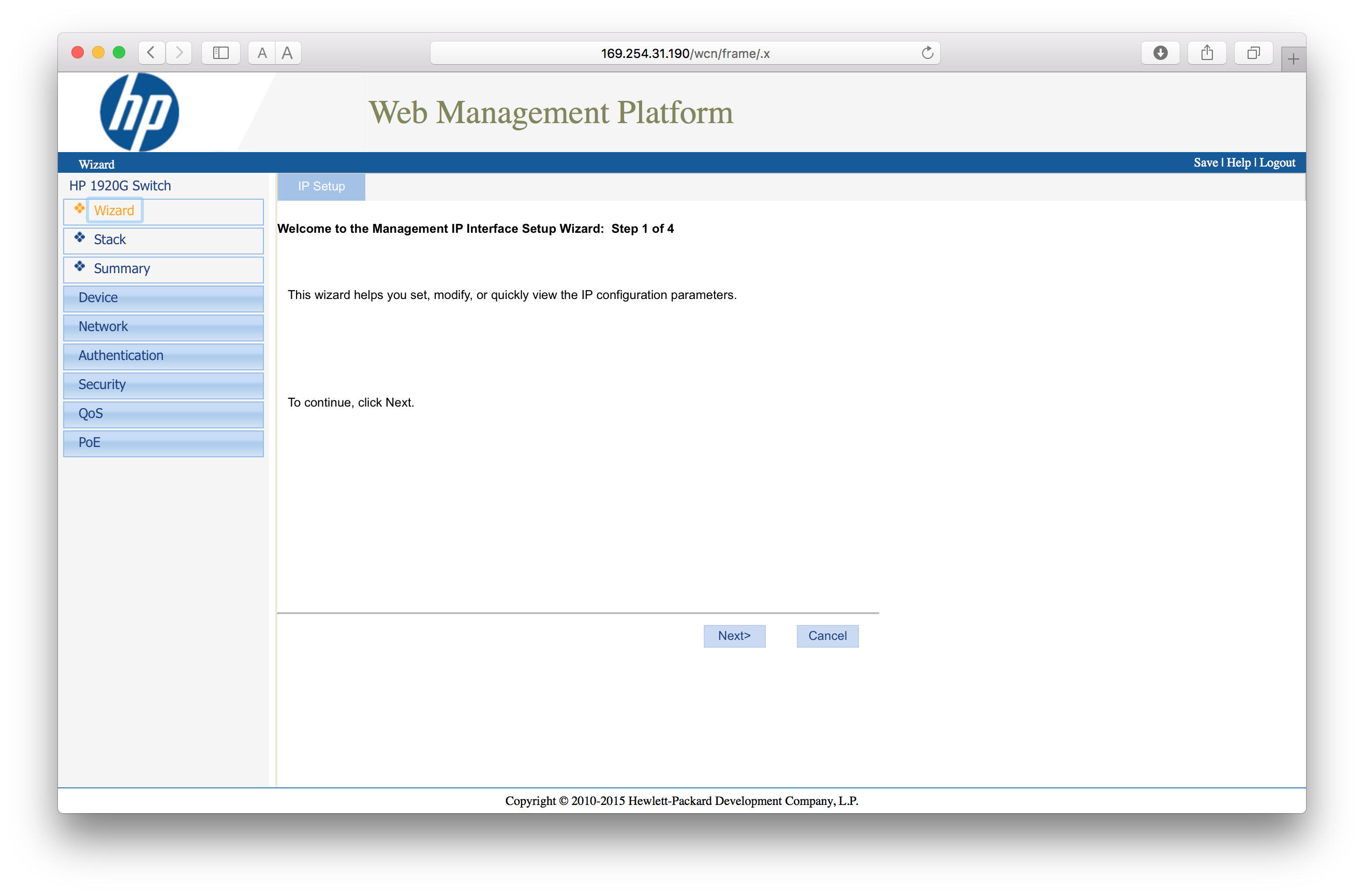Image resolution: width=1364 pixels, height=896 pixels.
Task: Click the Share icon in toolbar
Action: click(x=1206, y=53)
